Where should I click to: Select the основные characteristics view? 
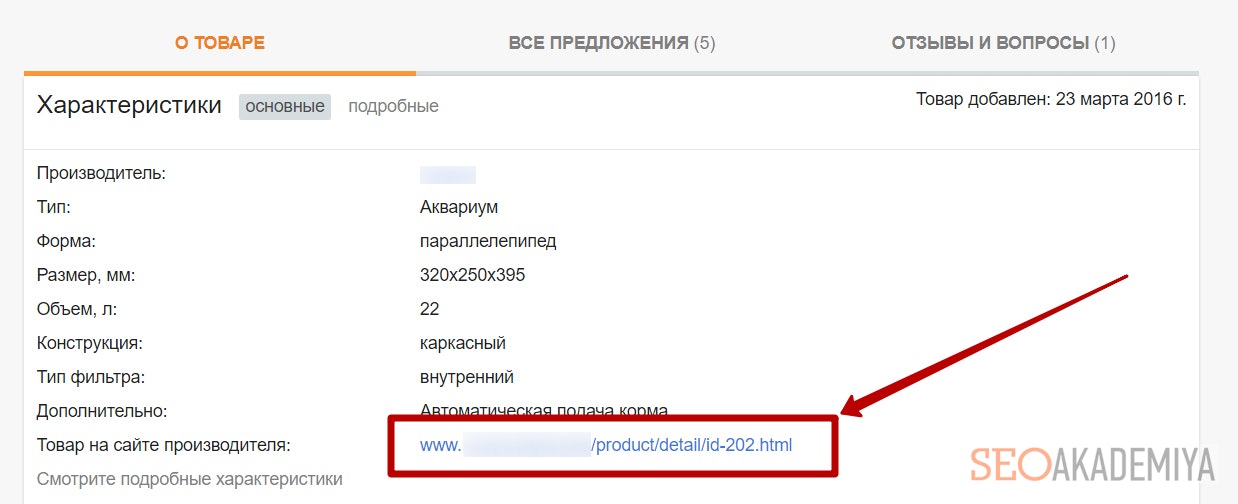285,106
